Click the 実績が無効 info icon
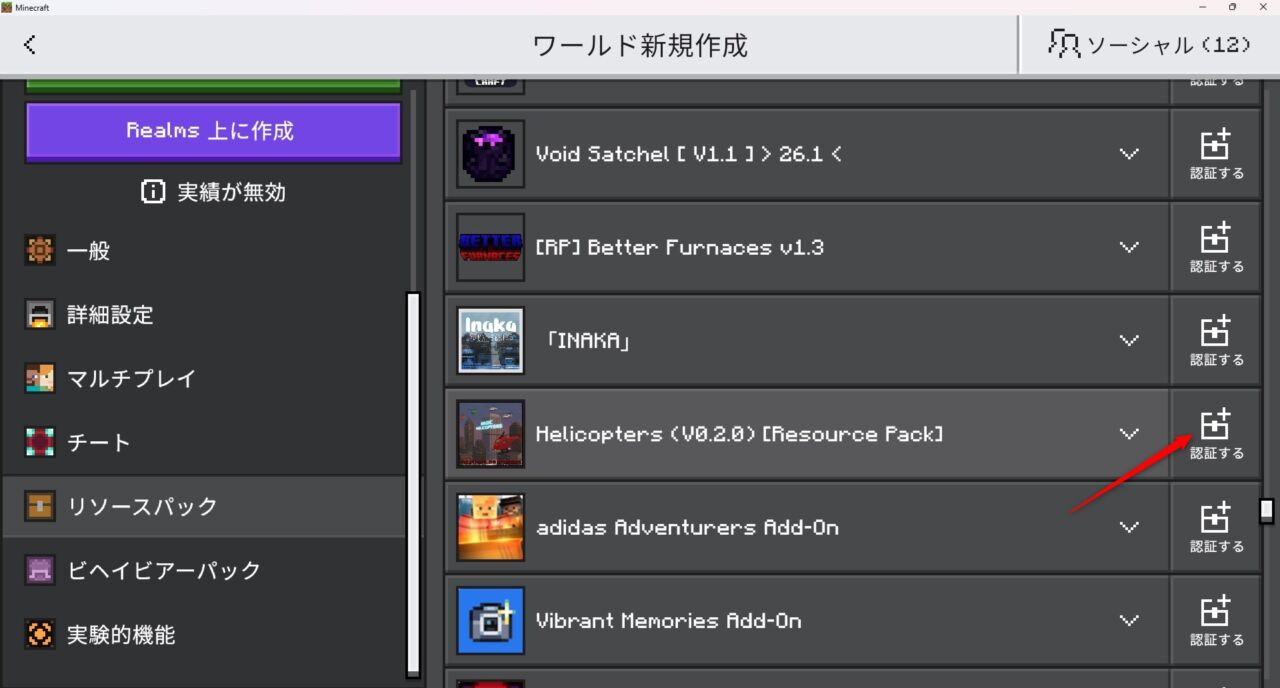Viewport: 1280px width, 688px height. (153, 191)
